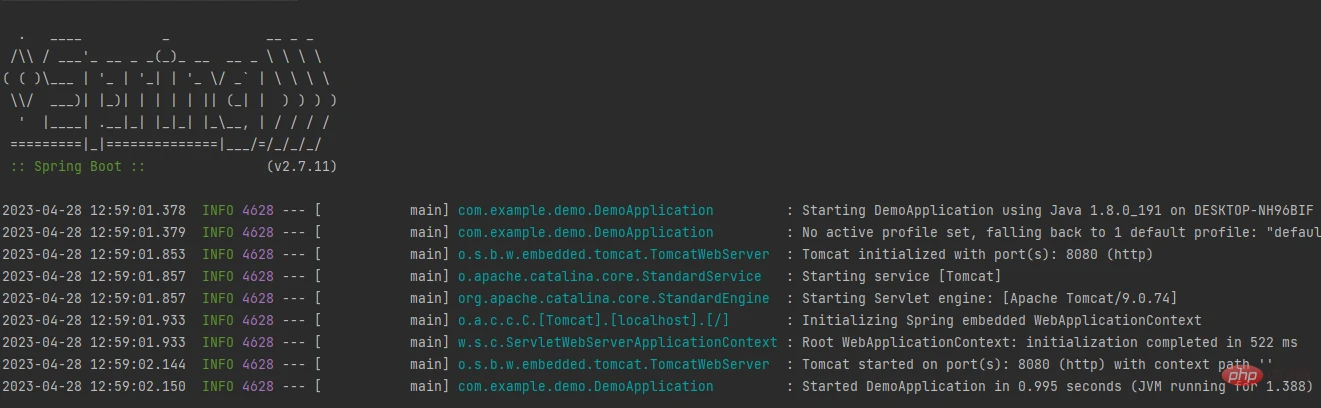Open the w.s.c.ServletWebServerApplicationContext logger
1321x408 pixels.
pyautogui.click(x=617, y=342)
